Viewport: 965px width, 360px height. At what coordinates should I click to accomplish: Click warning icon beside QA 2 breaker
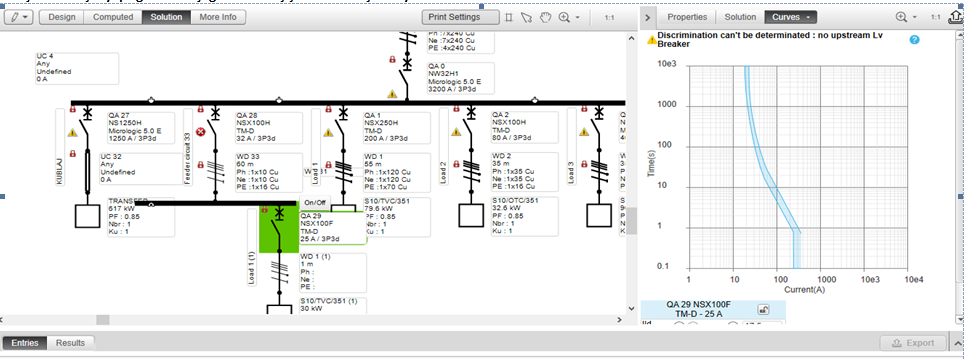tap(456, 132)
